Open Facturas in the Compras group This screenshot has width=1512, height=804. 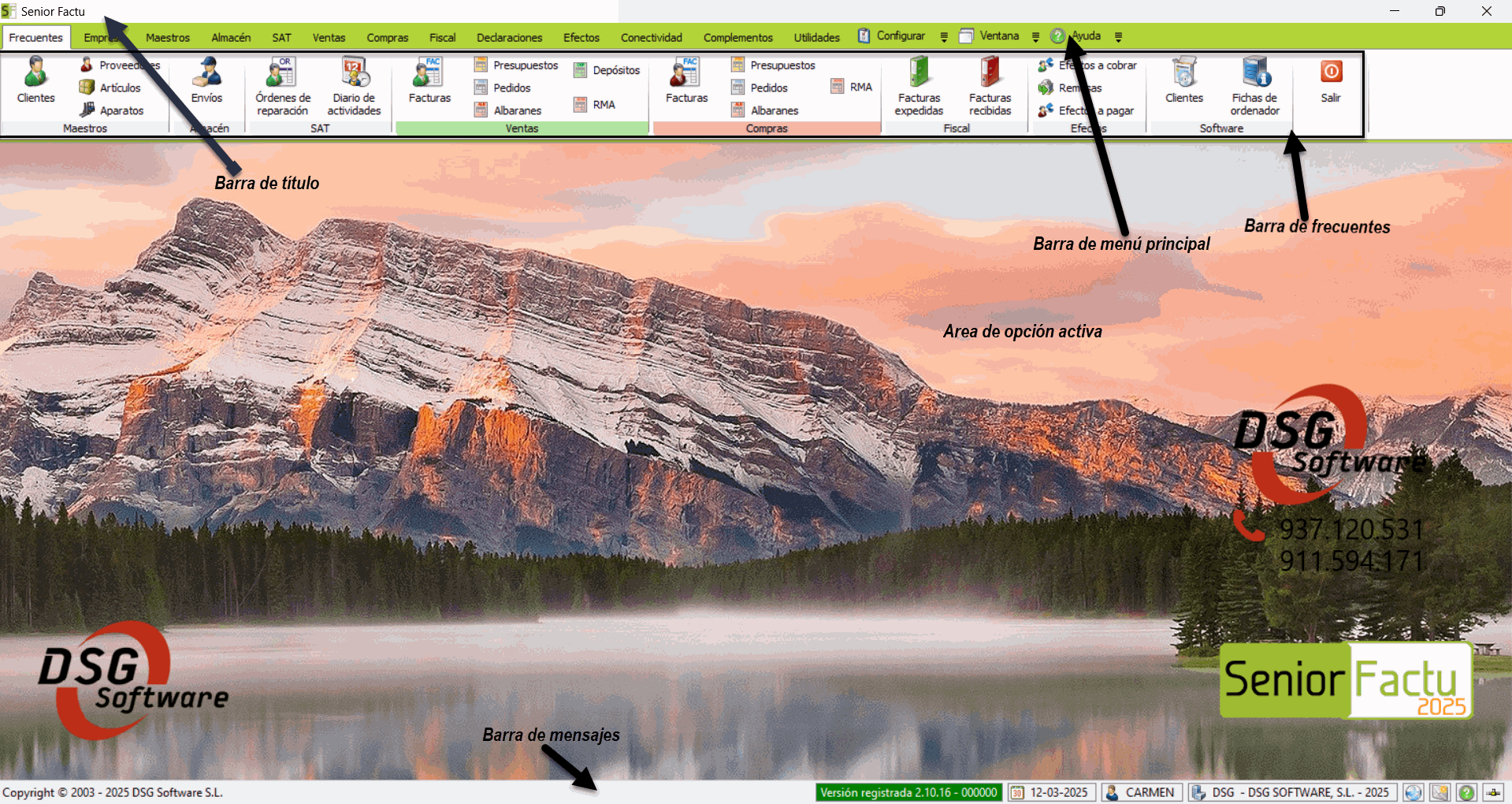point(686,80)
